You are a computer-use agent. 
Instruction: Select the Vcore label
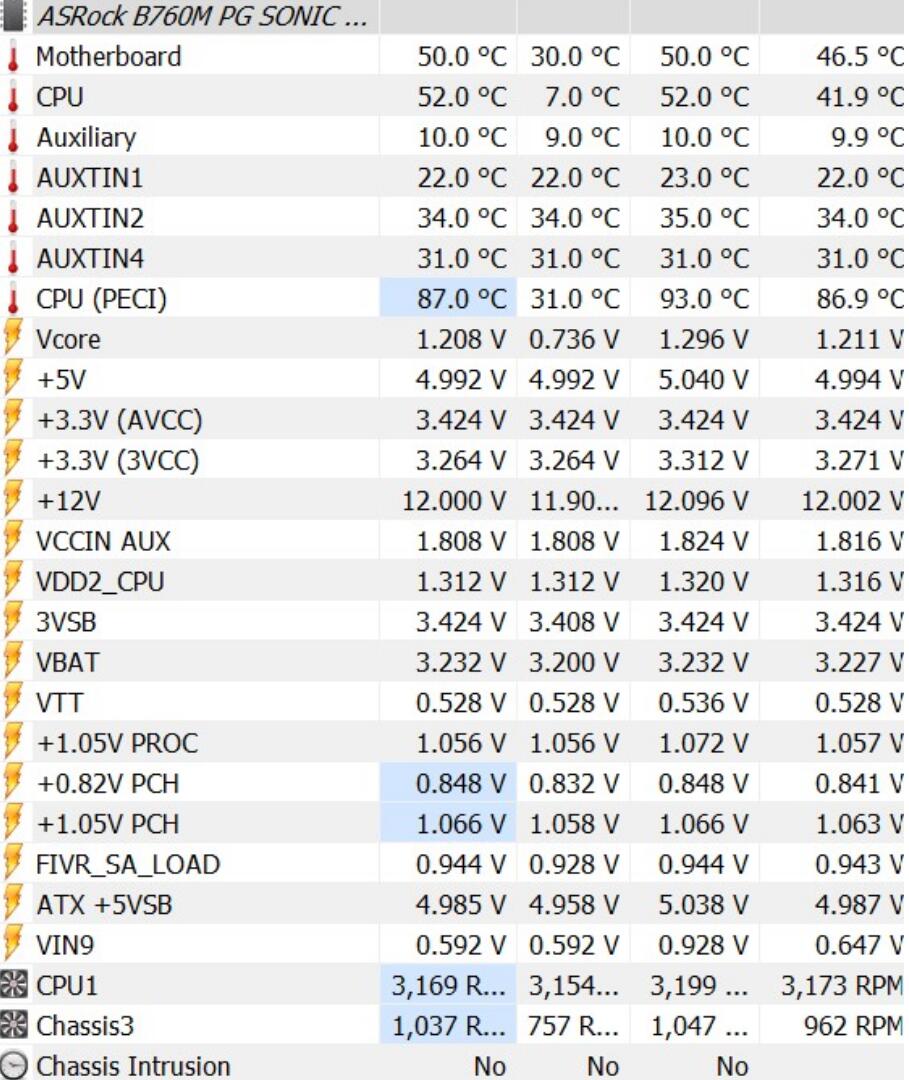(x=68, y=340)
